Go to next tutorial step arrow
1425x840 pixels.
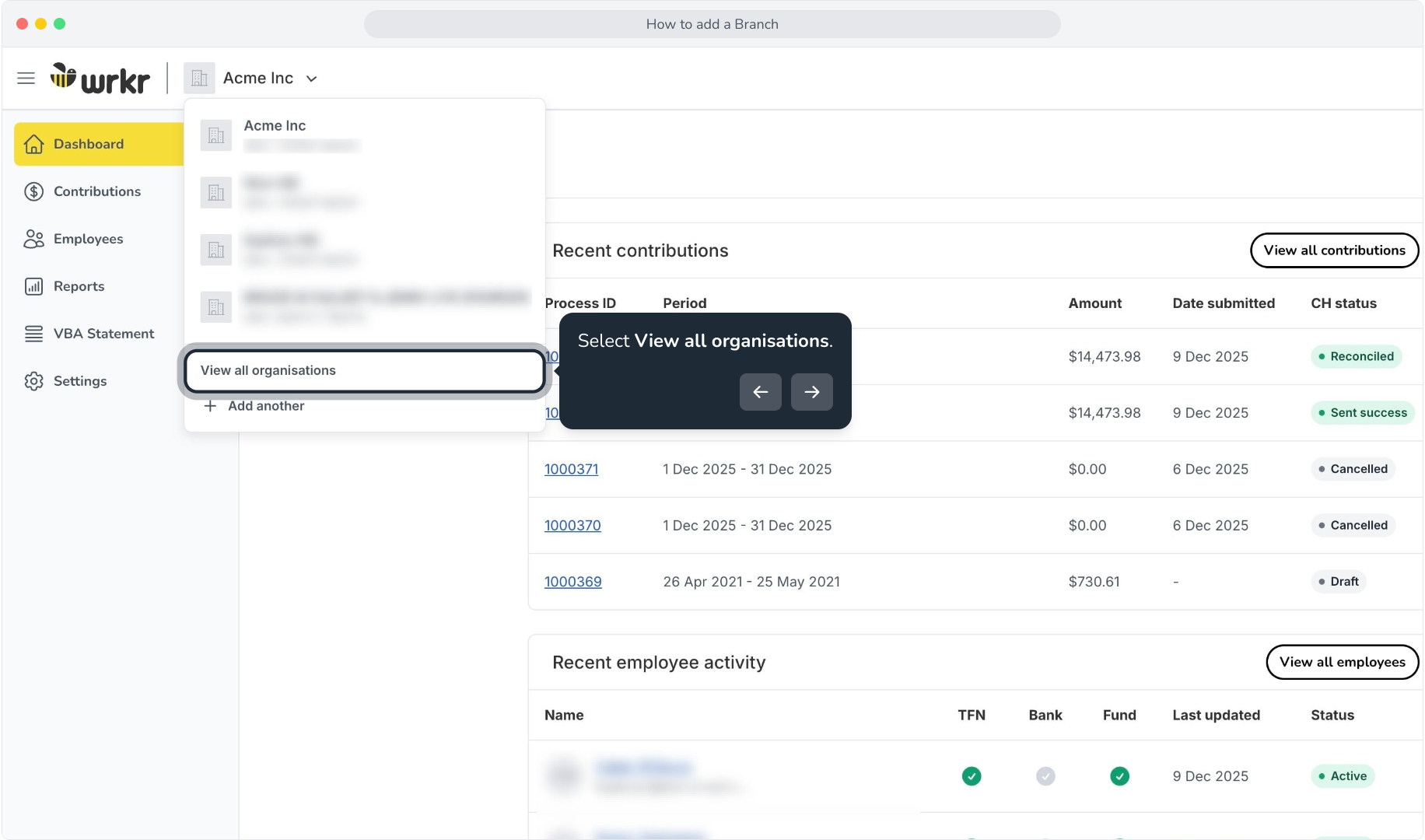(x=811, y=392)
